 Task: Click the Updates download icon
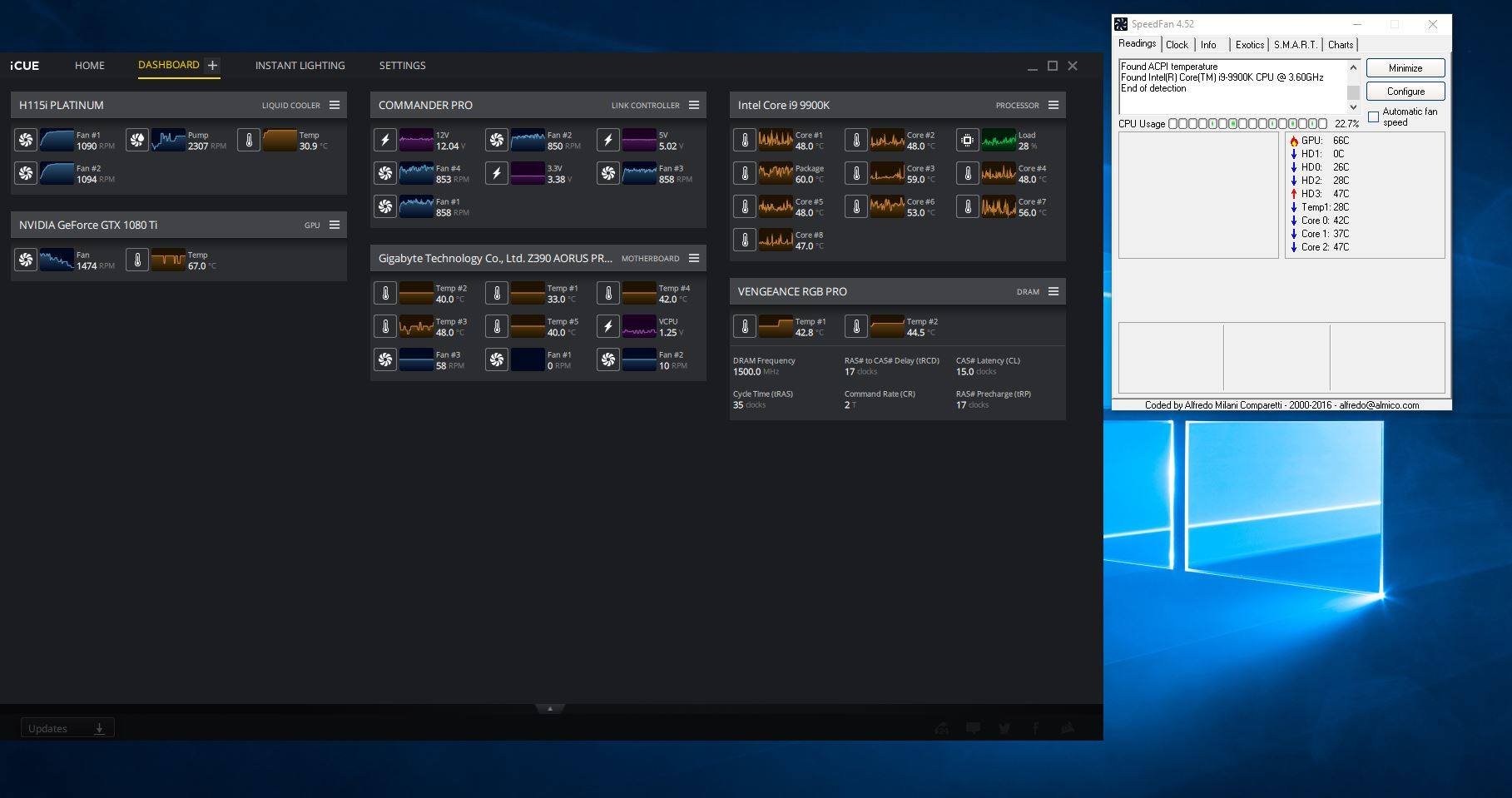tap(99, 728)
